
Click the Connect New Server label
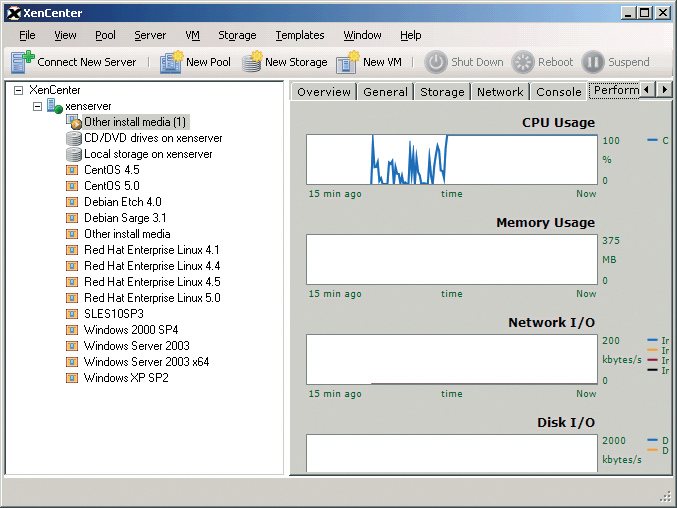coord(86,62)
